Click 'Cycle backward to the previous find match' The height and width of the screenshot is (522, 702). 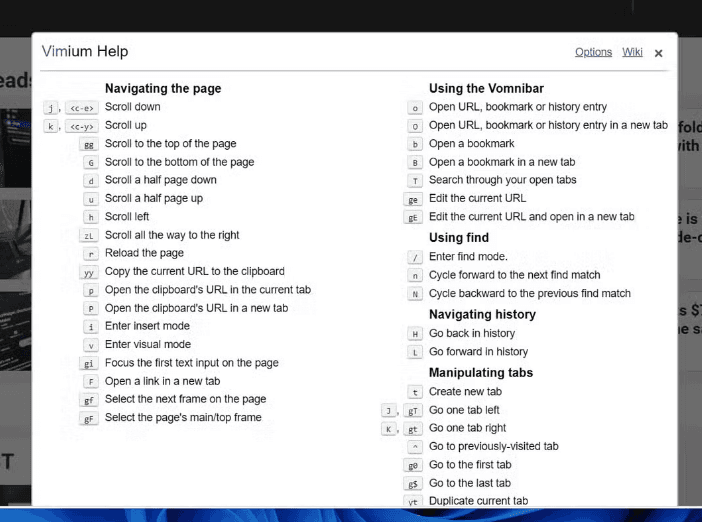(x=530, y=293)
